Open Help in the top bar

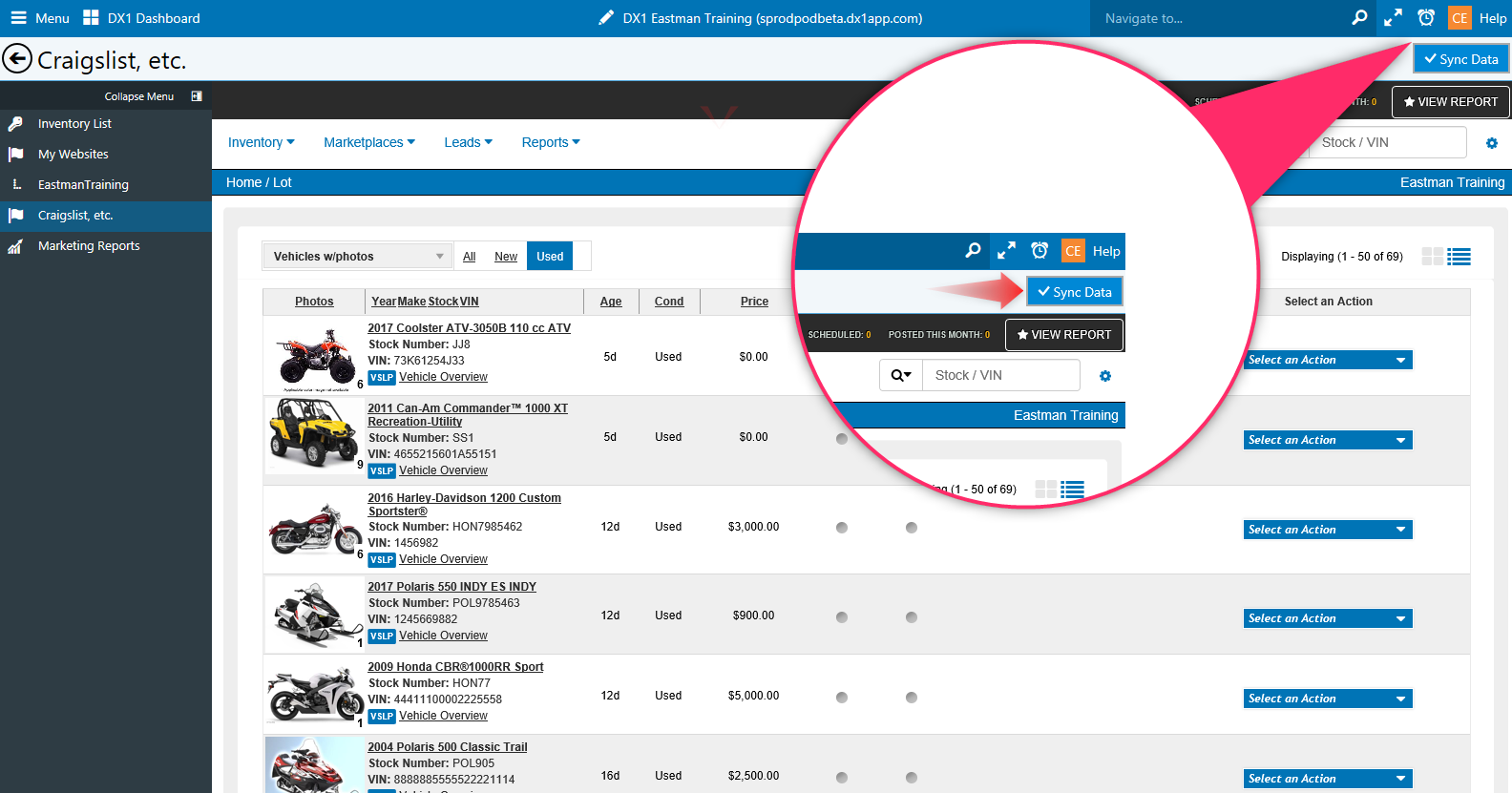[x=1493, y=18]
